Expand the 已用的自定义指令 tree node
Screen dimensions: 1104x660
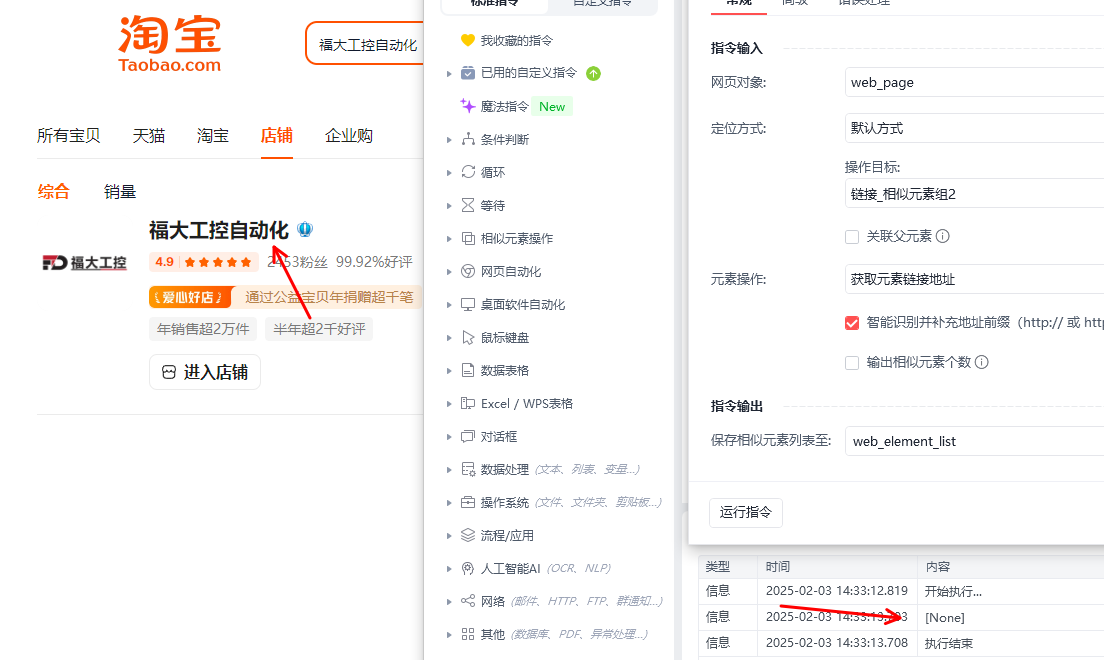coord(449,73)
